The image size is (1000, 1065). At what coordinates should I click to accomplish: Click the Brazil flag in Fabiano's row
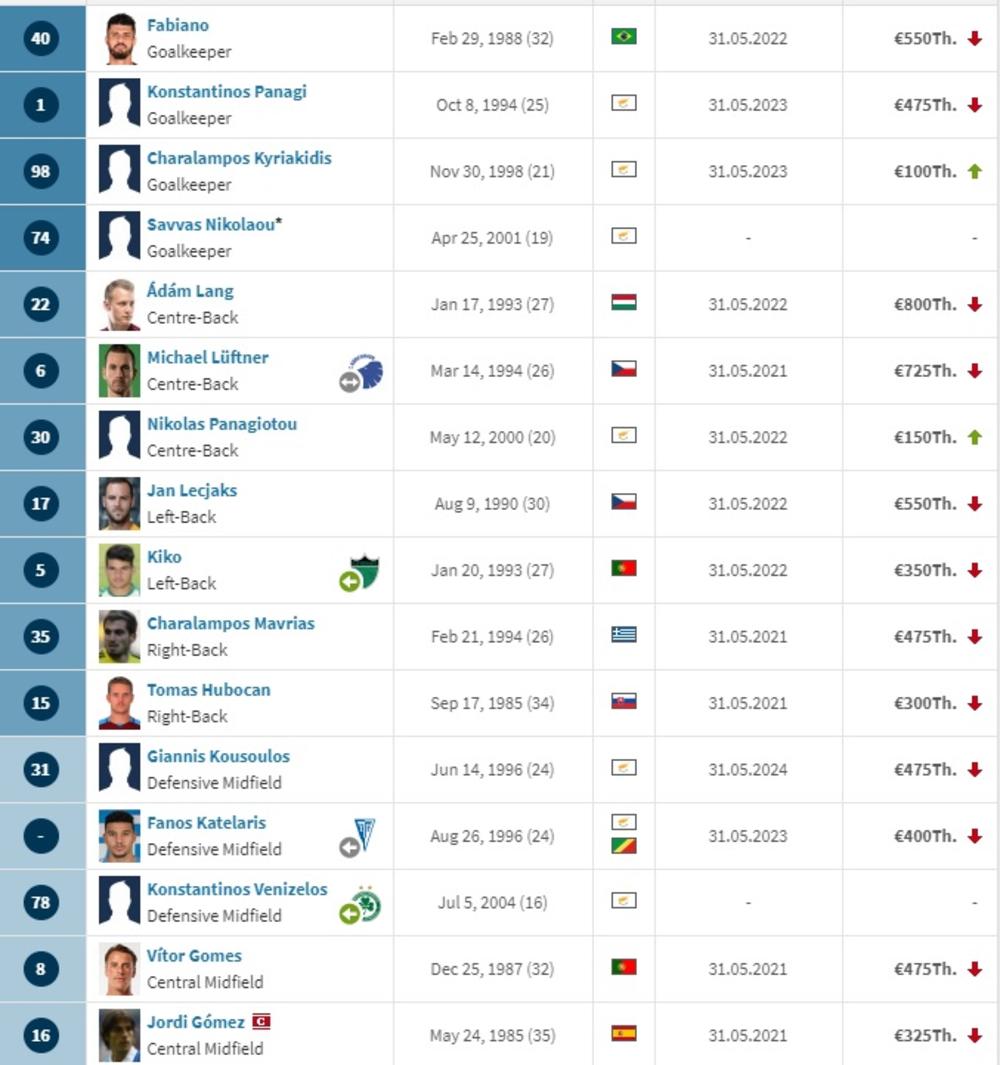(624, 37)
